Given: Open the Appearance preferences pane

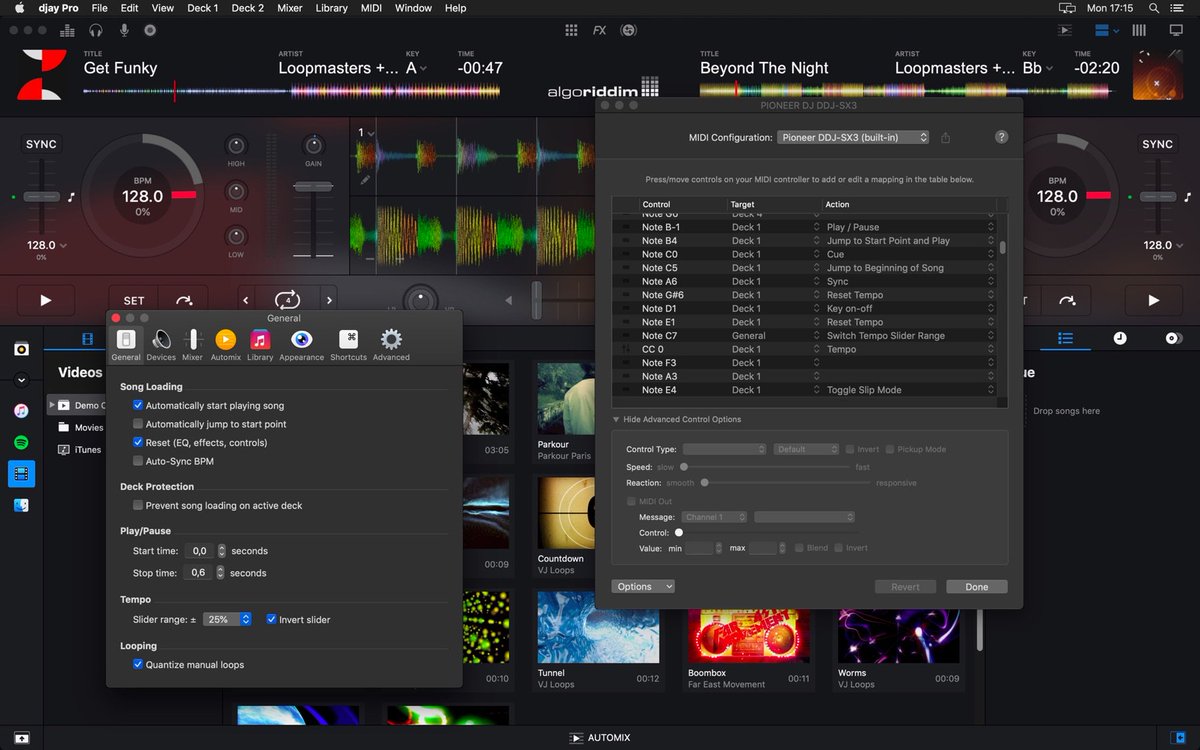Looking at the screenshot, I should 301,344.
